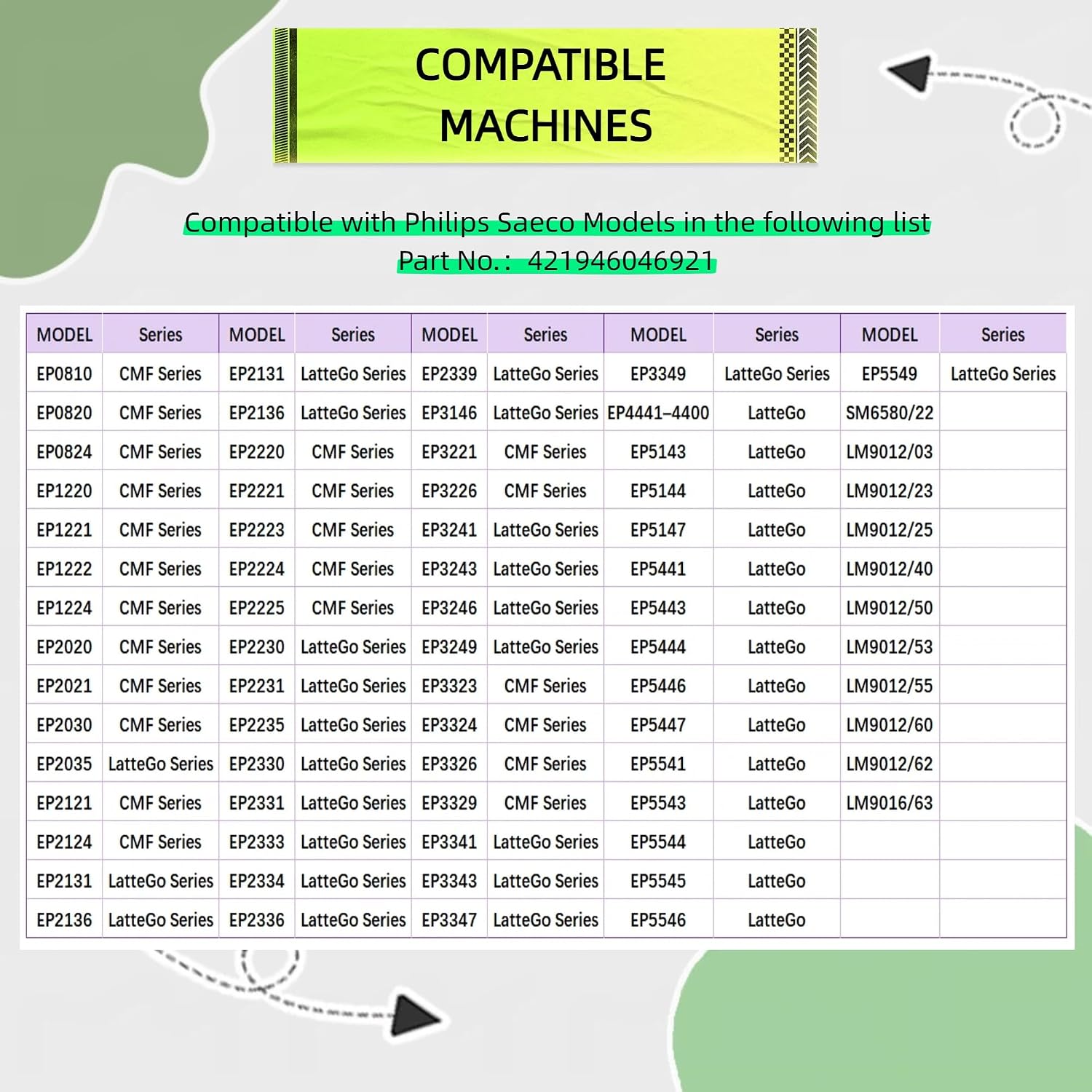Viewport: 1092px width, 1092px height.
Task: Click the EP3323 model cell
Action: [x=449, y=686]
